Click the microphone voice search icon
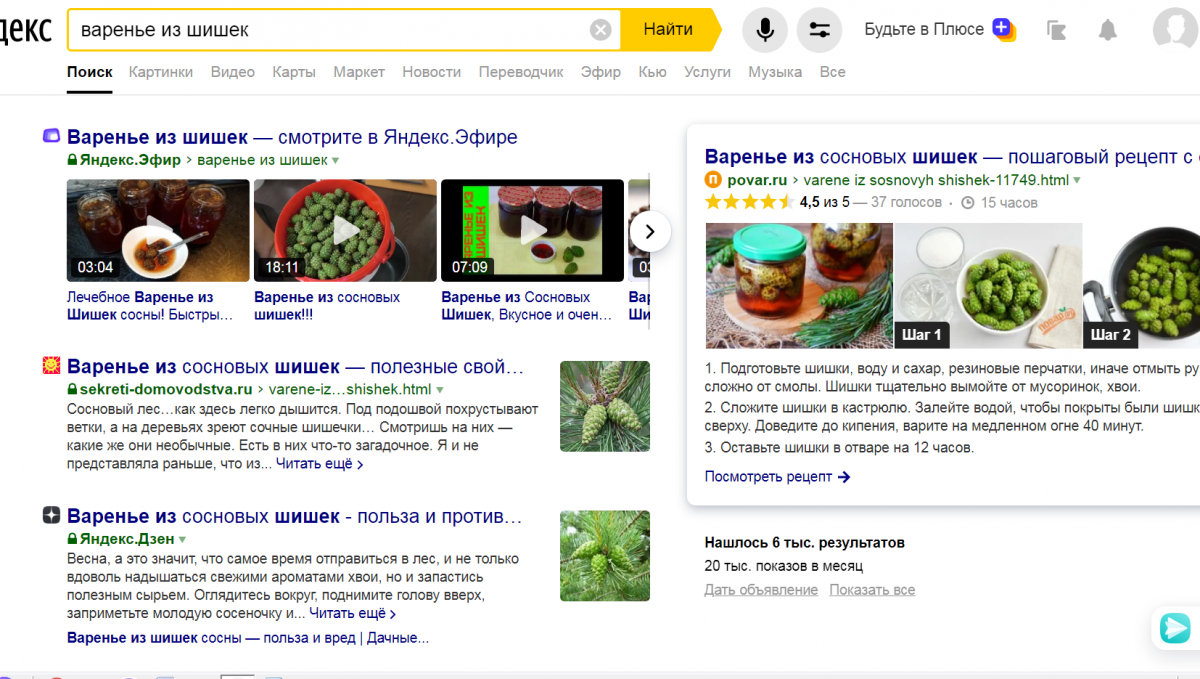 click(x=765, y=30)
